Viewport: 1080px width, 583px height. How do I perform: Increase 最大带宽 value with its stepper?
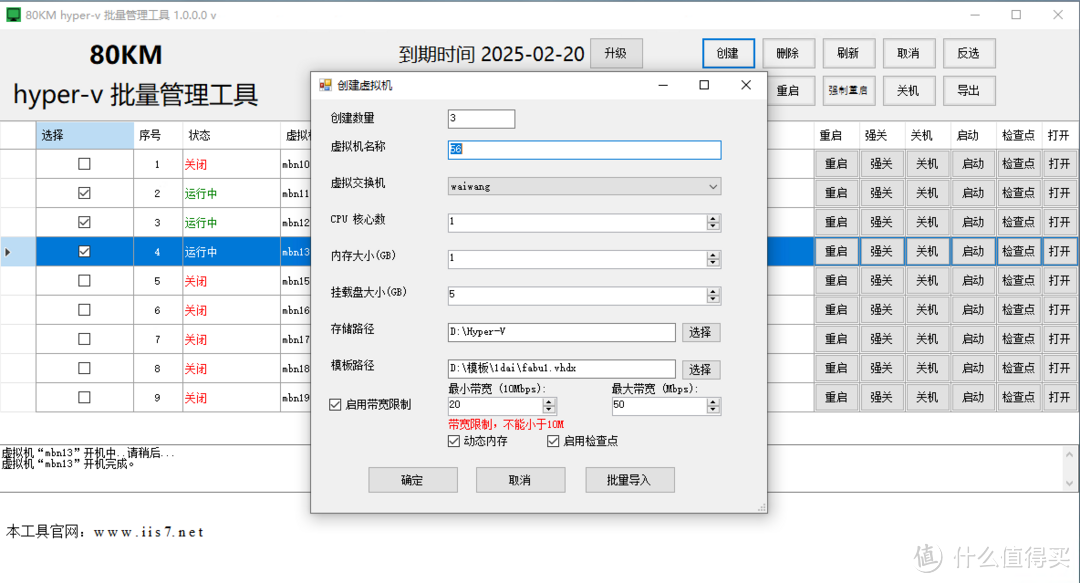pyautogui.click(x=714, y=400)
